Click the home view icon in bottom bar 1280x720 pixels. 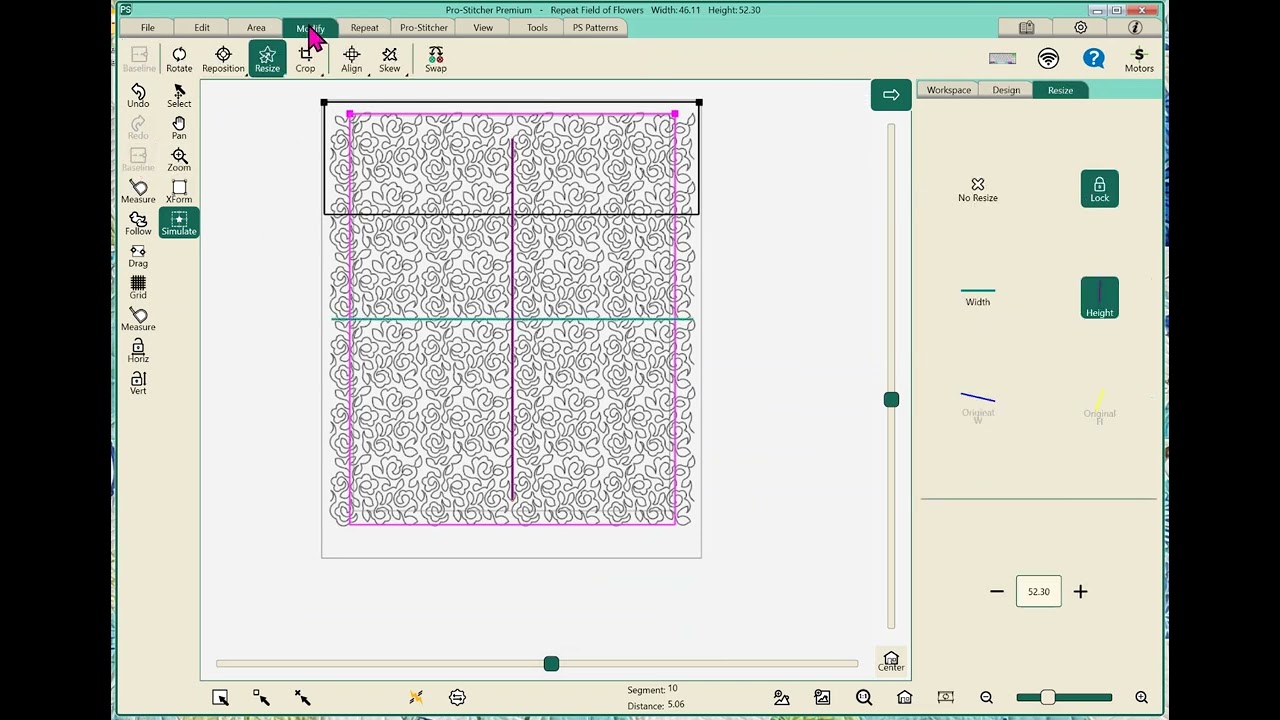(x=904, y=697)
